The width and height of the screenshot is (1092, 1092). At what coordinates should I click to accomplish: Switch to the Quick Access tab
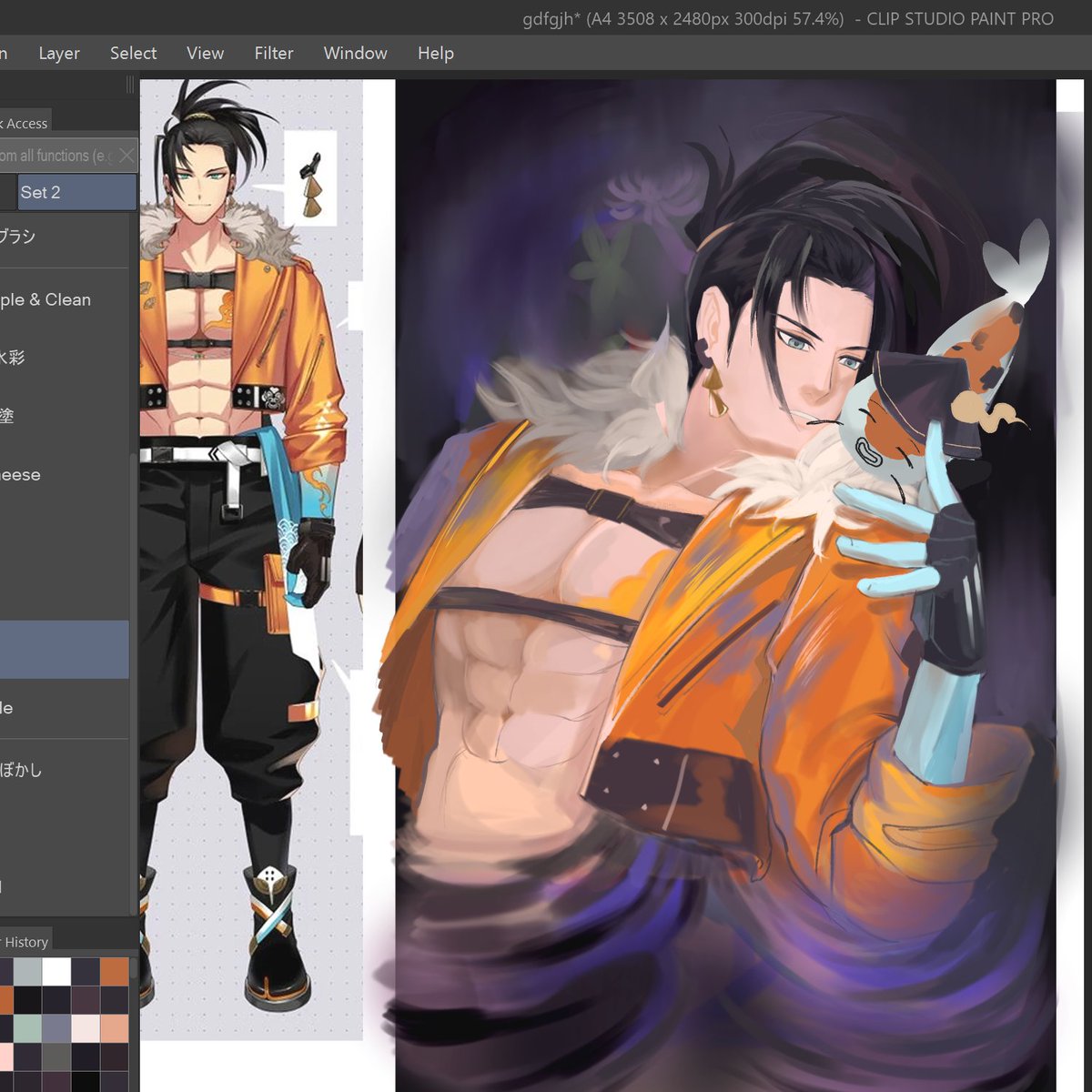[x=25, y=123]
